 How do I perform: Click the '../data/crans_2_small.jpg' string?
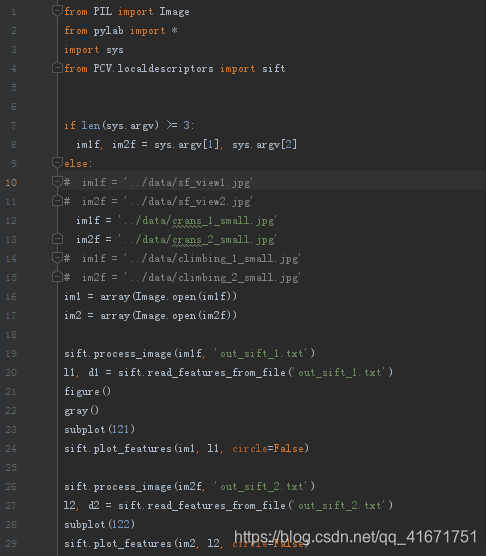[197, 240]
